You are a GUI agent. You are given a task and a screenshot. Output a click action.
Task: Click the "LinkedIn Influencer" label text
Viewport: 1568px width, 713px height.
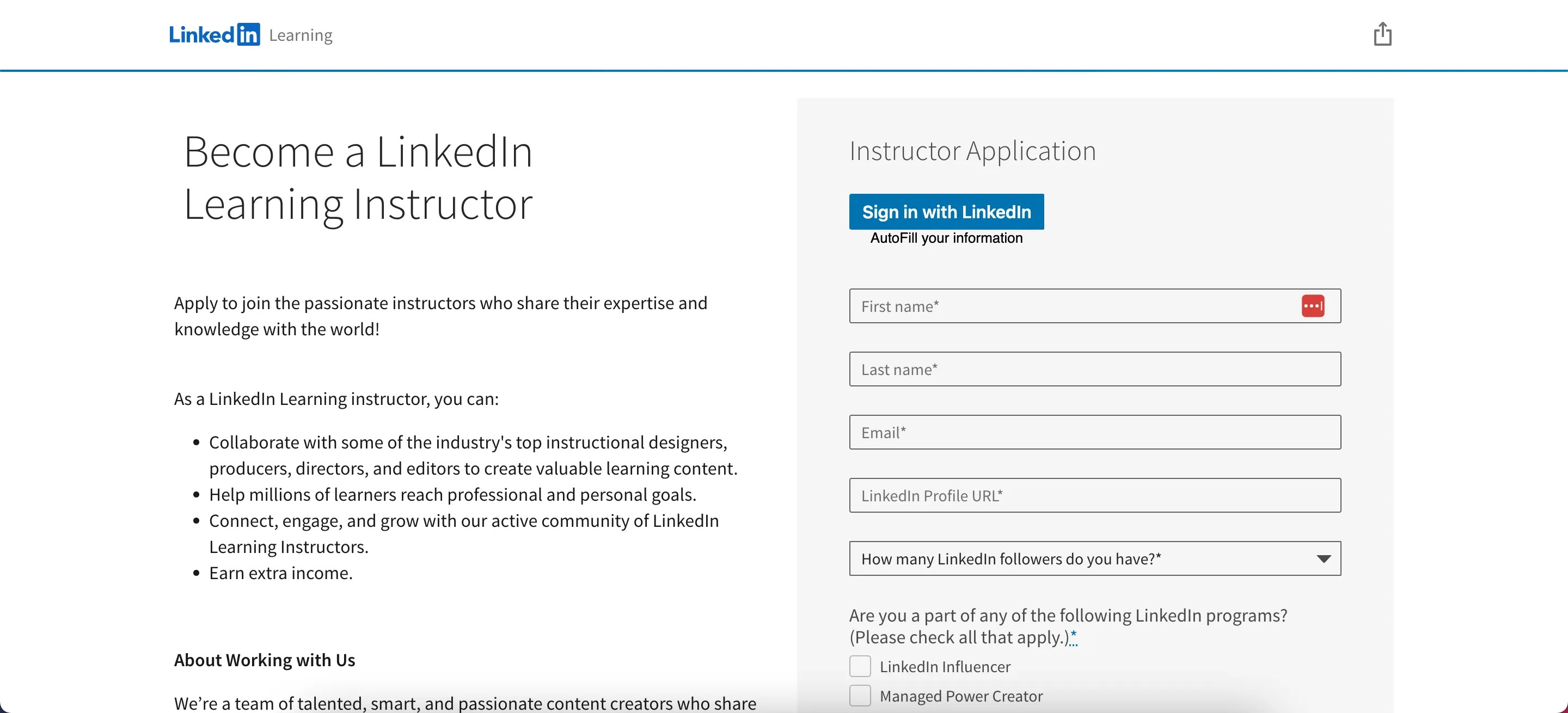tap(945, 666)
